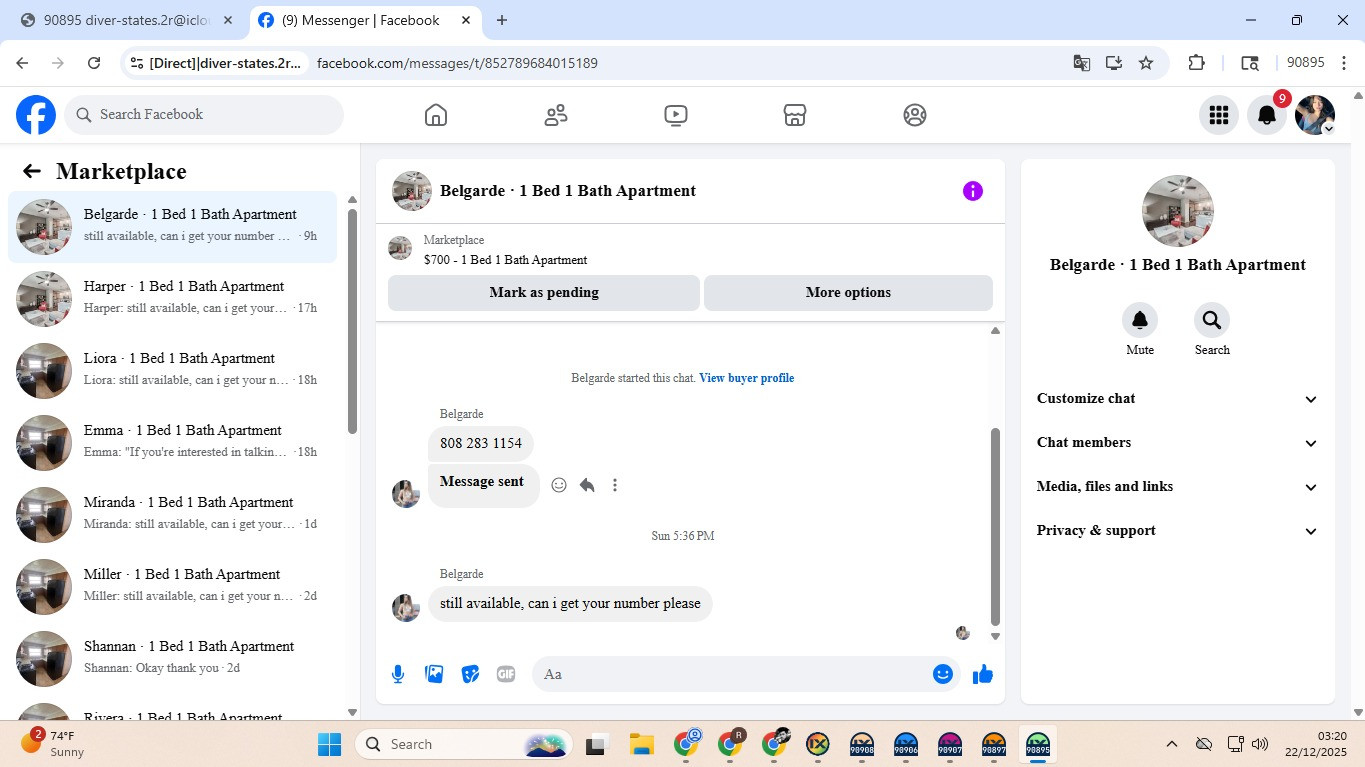Mute the conversation with bell icon

point(1140,320)
